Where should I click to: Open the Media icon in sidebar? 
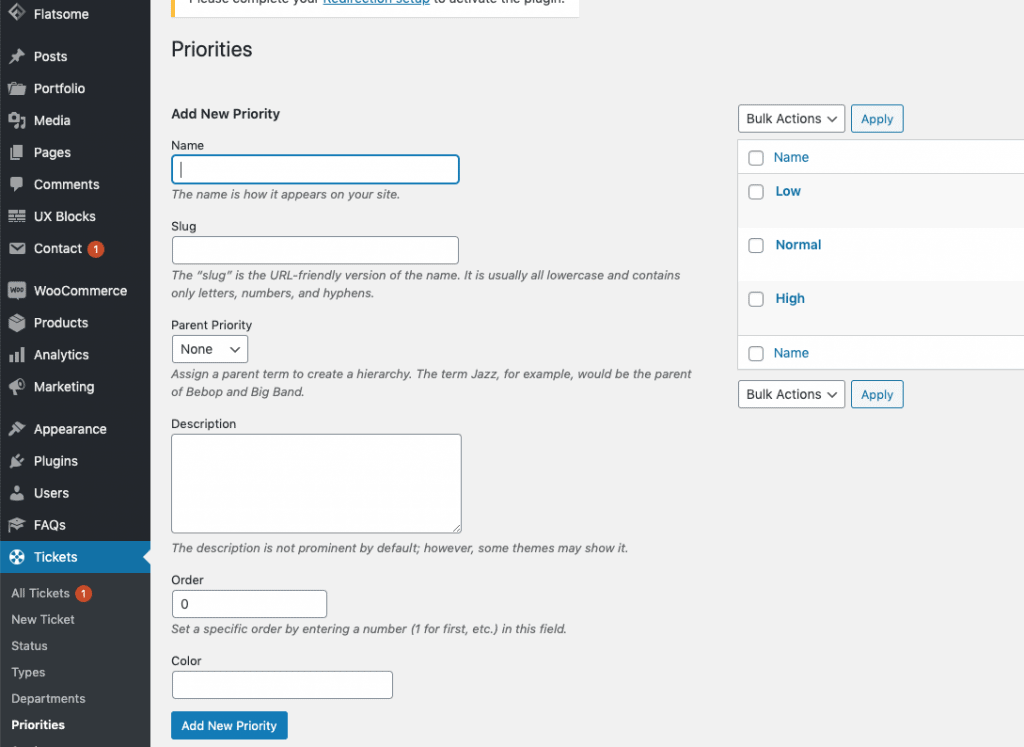[x=17, y=121]
